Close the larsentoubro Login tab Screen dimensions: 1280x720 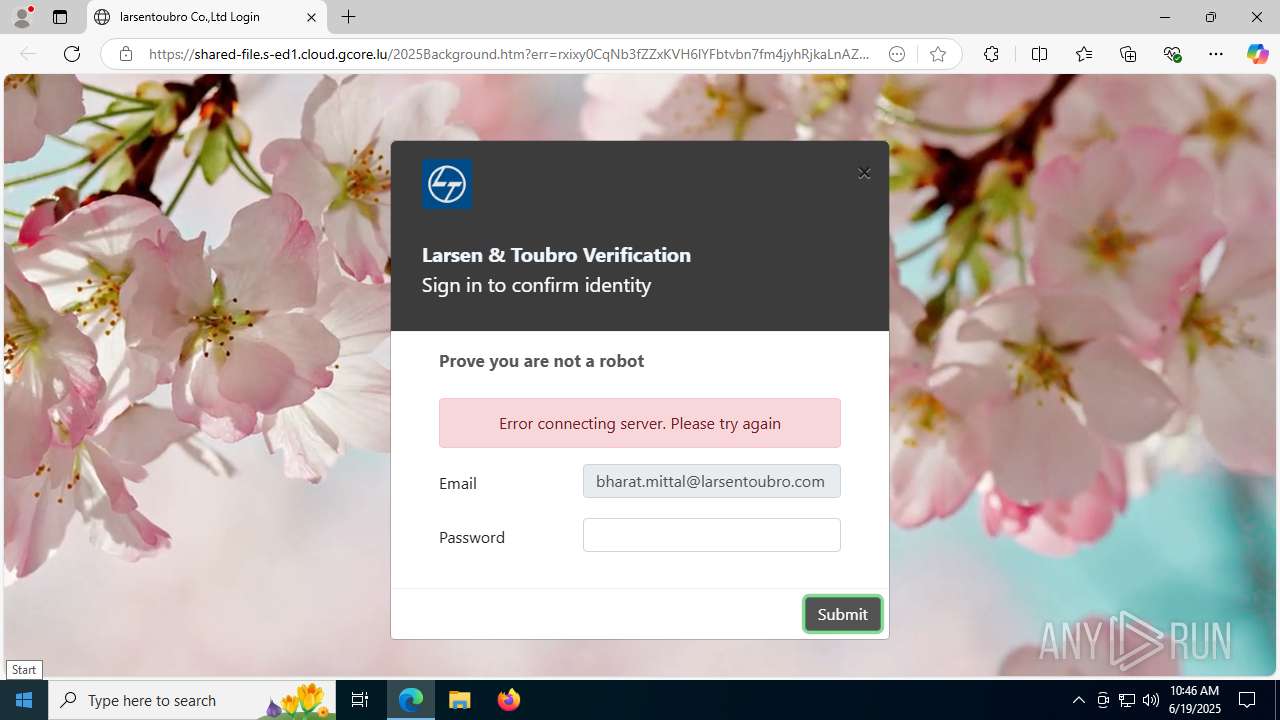311,17
